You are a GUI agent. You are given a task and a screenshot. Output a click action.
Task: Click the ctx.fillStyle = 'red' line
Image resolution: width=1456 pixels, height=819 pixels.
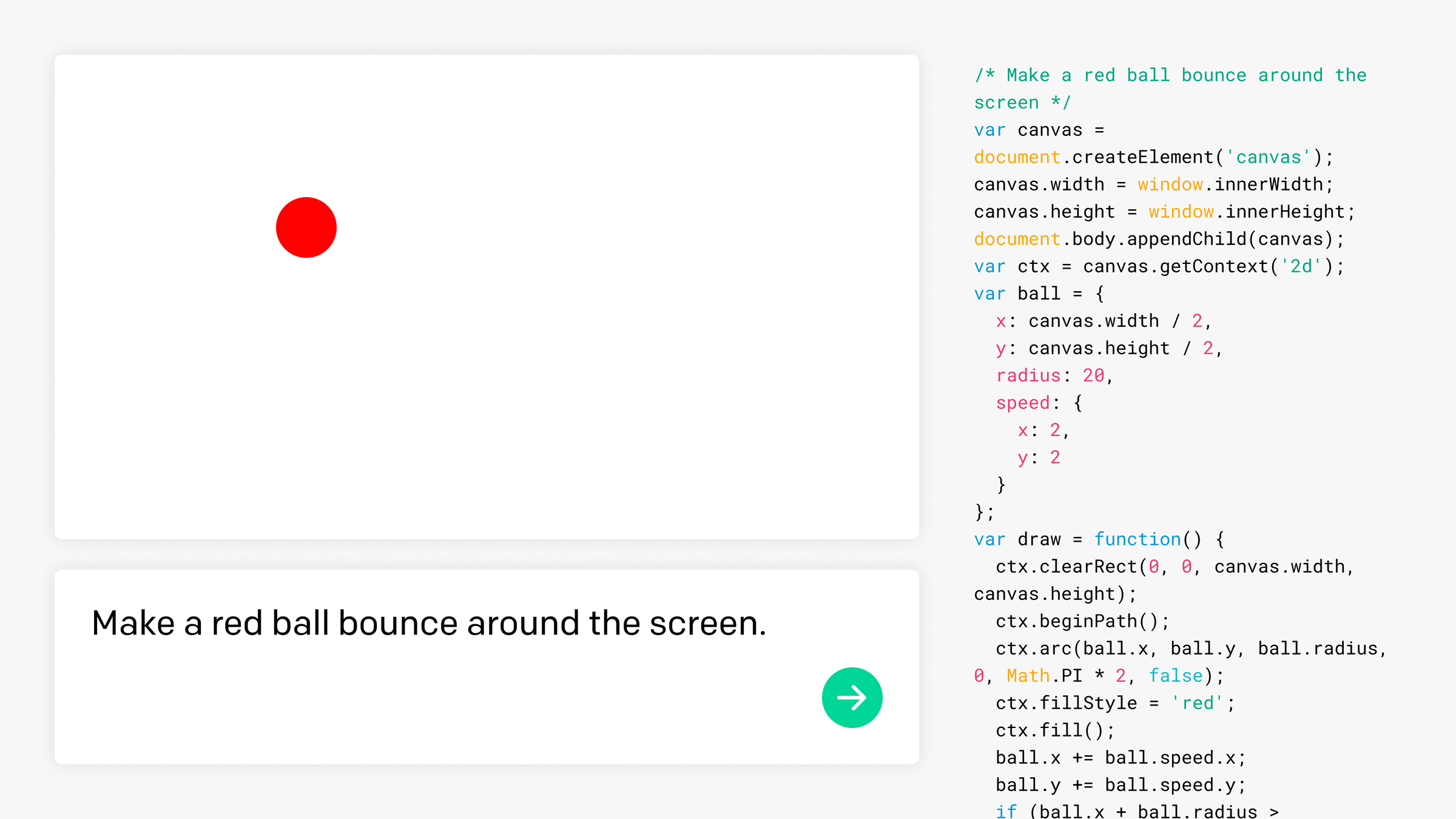click(1114, 703)
